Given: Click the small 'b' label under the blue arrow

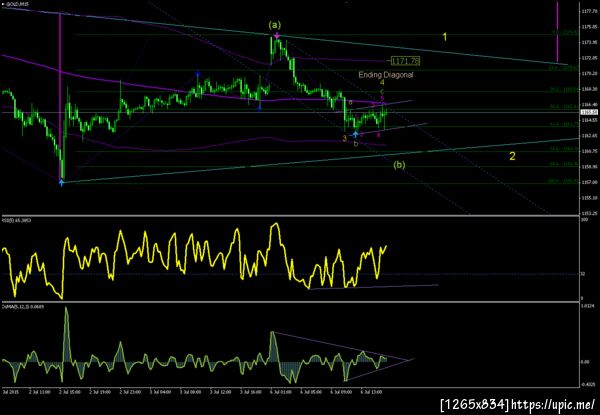Looking at the screenshot, I should coord(356,144).
